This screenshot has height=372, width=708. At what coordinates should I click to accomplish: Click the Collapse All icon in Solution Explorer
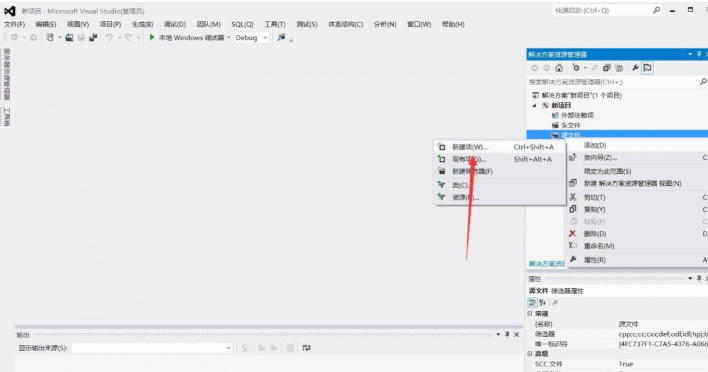tap(607, 68)
